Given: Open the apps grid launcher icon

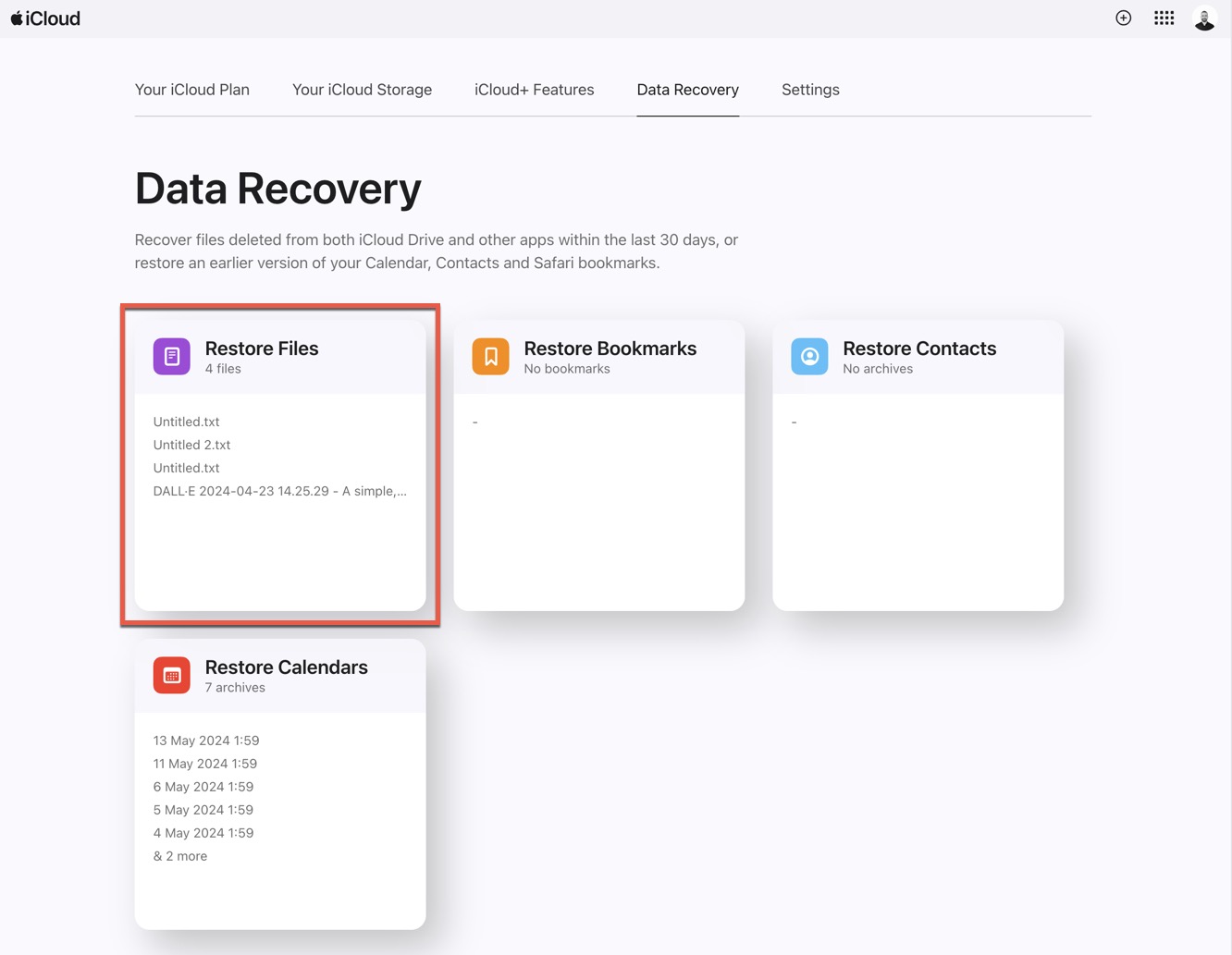Looking at the screenshot, I should point(1164,18).
